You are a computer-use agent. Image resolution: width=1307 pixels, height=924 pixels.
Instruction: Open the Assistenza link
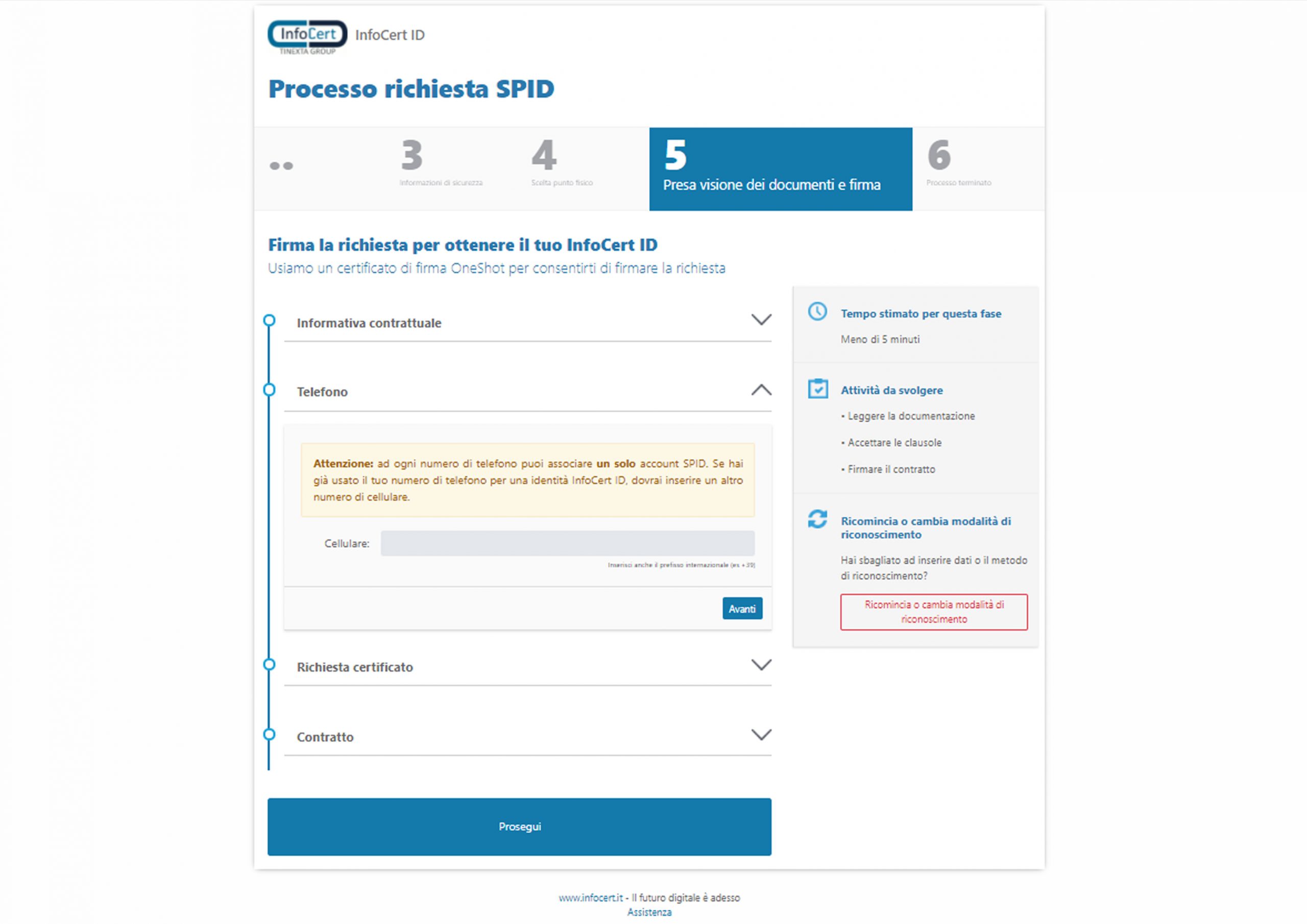(649, 912)
